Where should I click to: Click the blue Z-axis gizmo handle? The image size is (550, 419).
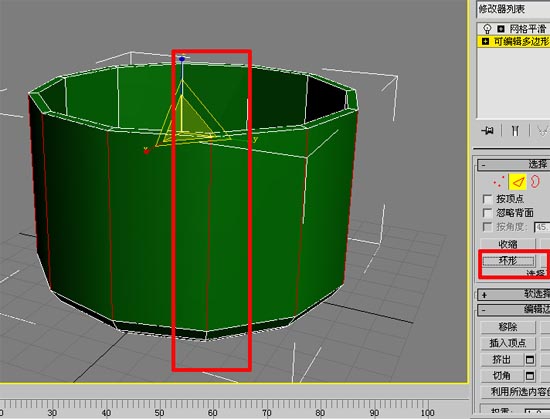[182, 59]
